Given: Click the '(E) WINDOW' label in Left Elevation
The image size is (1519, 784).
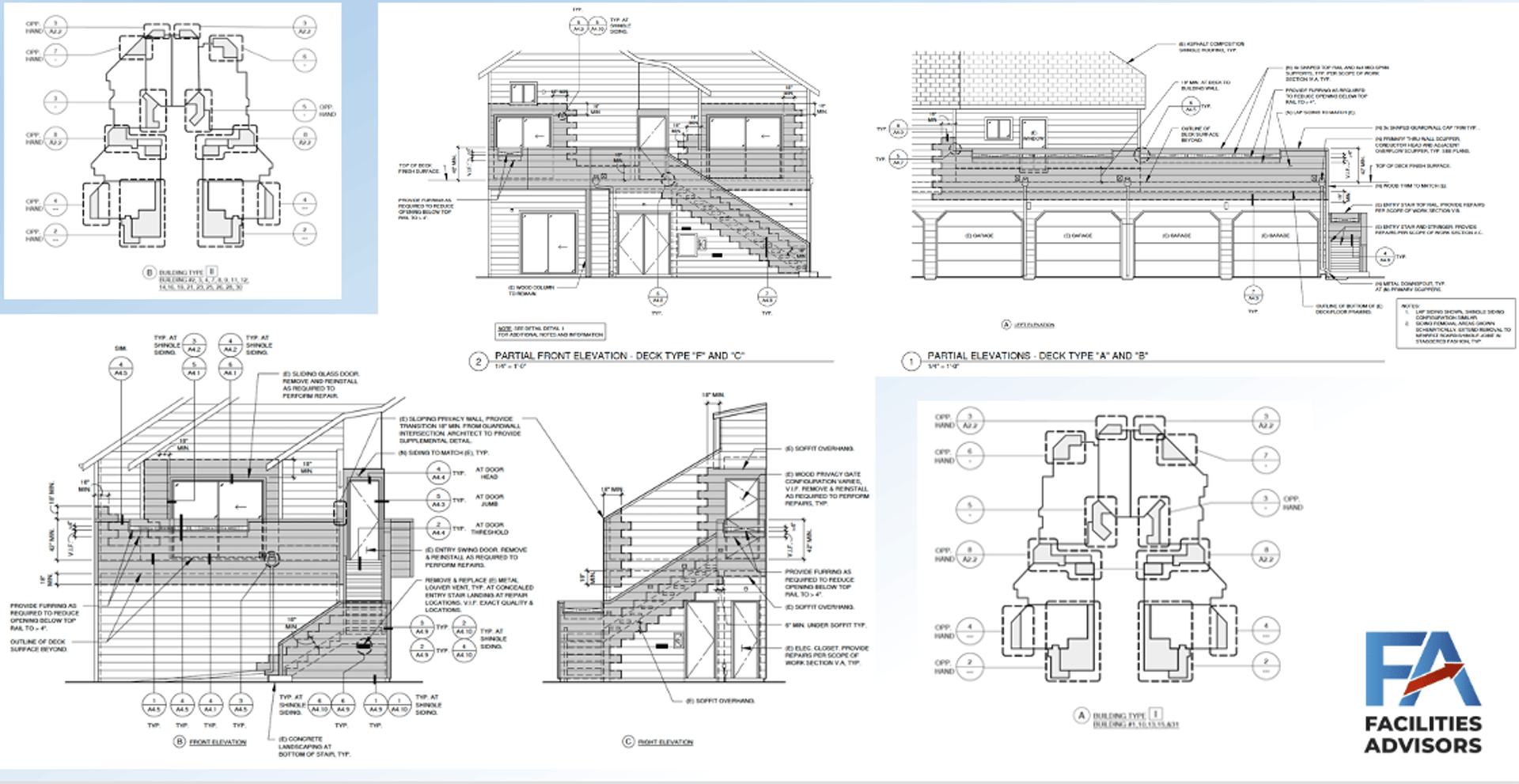Looking at the screenshot, I should click(1033, 136).
